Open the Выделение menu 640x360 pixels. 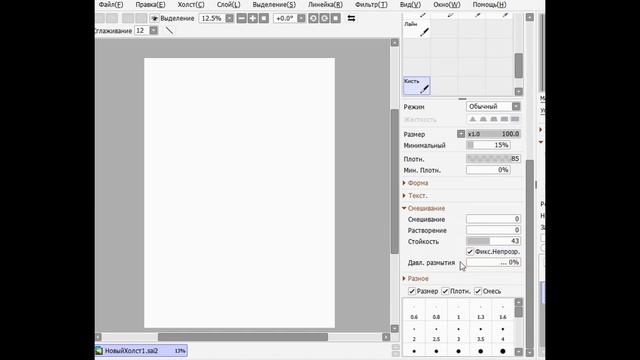[x=274, y=4]
